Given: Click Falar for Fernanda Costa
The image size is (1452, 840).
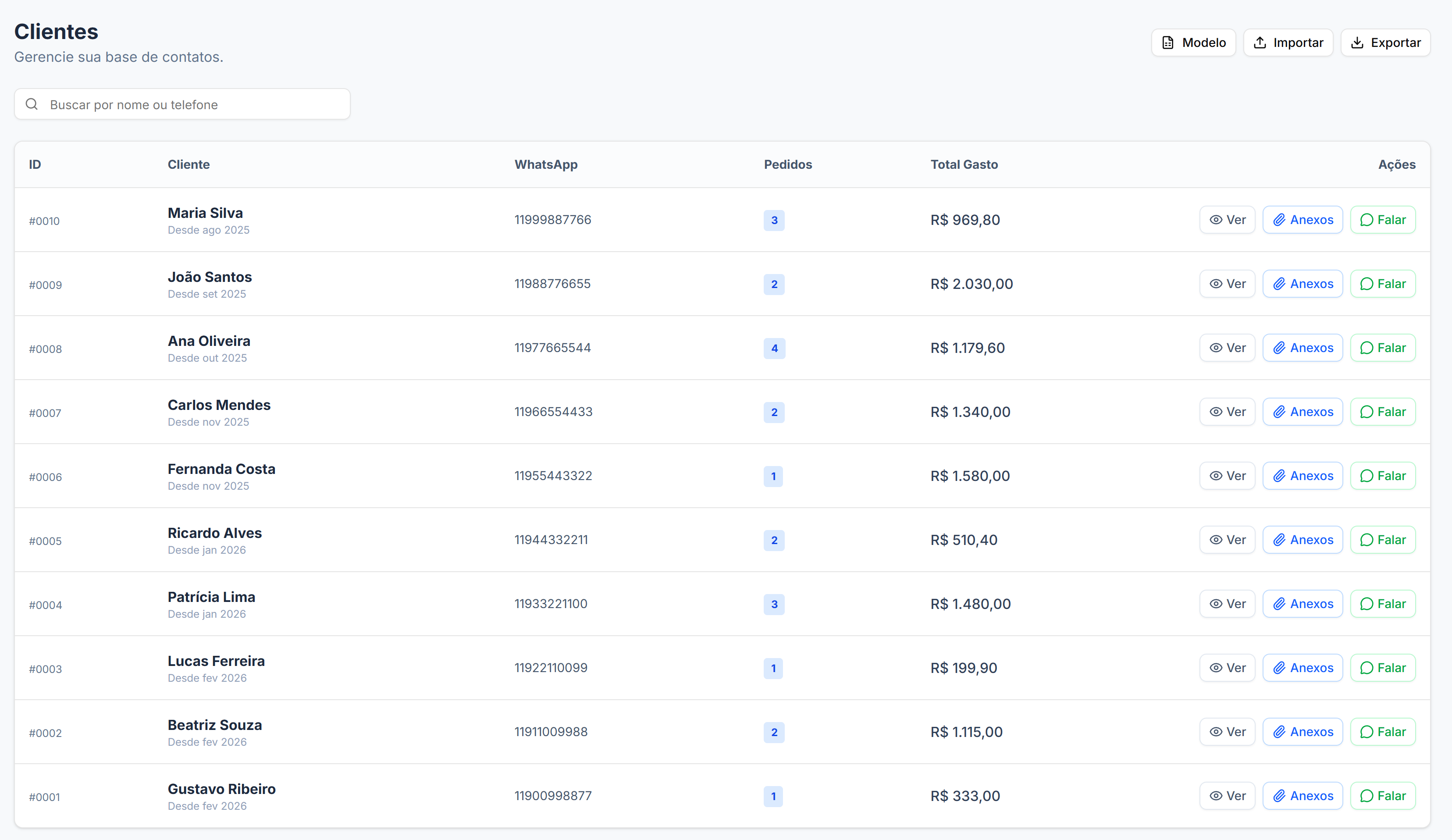Looking at the screenshot, I should (1382, 476).
